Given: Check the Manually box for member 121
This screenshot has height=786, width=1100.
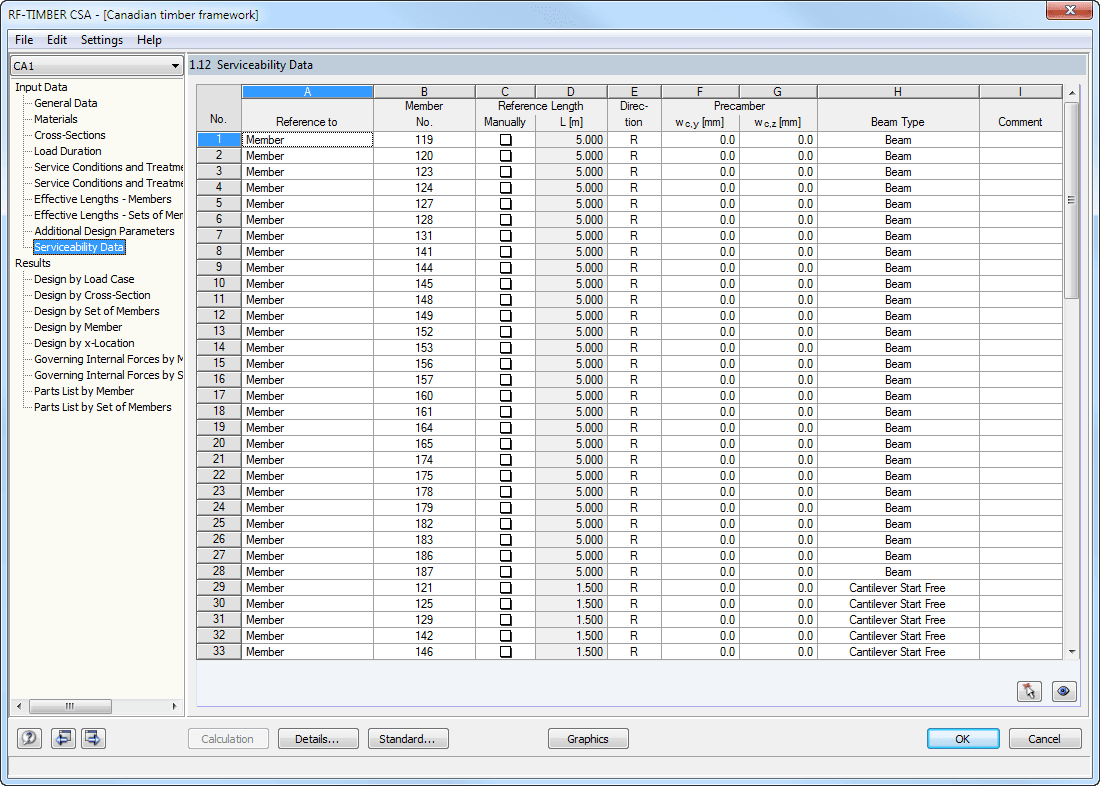Looking at the screenshot, I should 505,587.
